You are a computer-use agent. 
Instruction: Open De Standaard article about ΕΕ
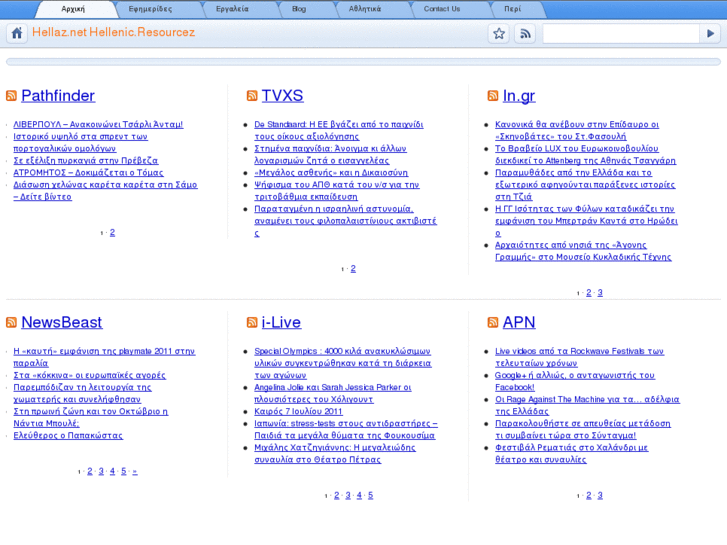pyautogui.click(x=339, y=130)
